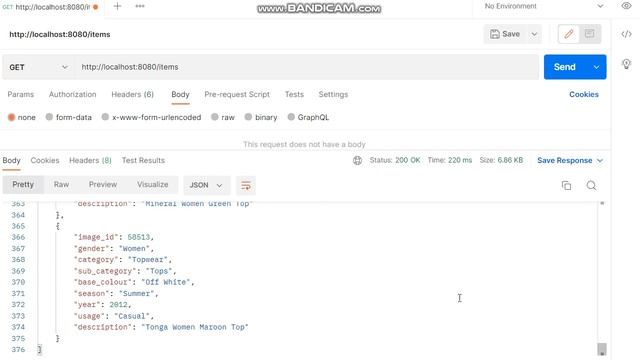This screenshot has height=360, width=640.
Task: Select the request Body tab
Action: click(180, 94)
